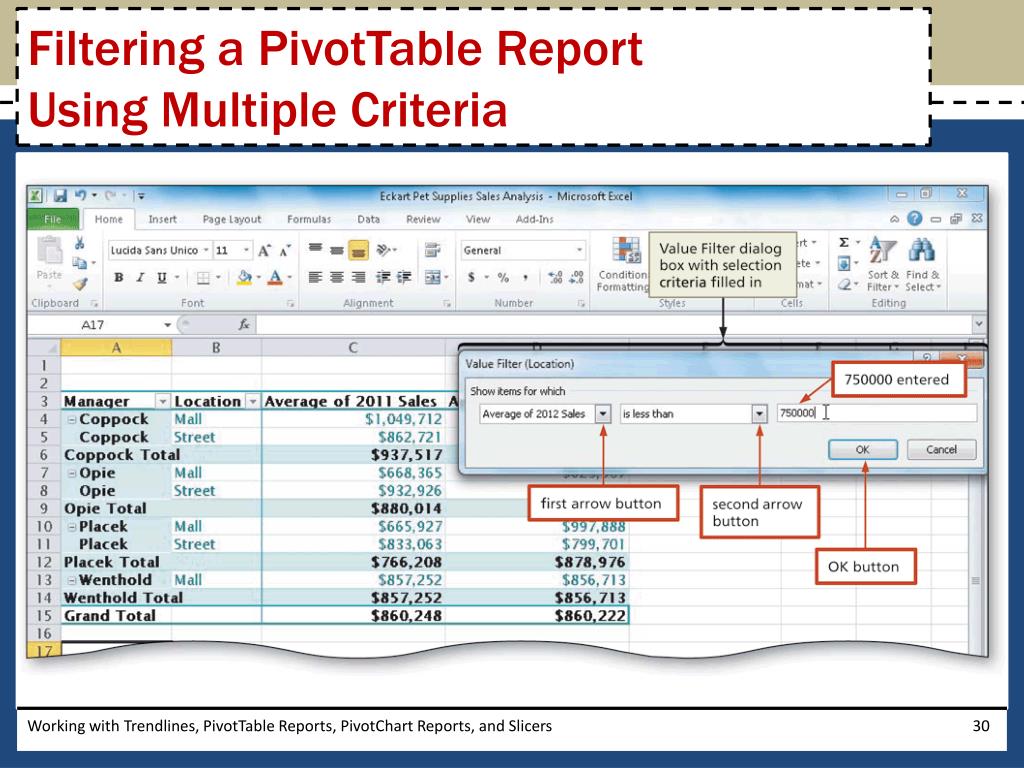
Task: Click the 750000 value input field
Action: coord(876,413)
